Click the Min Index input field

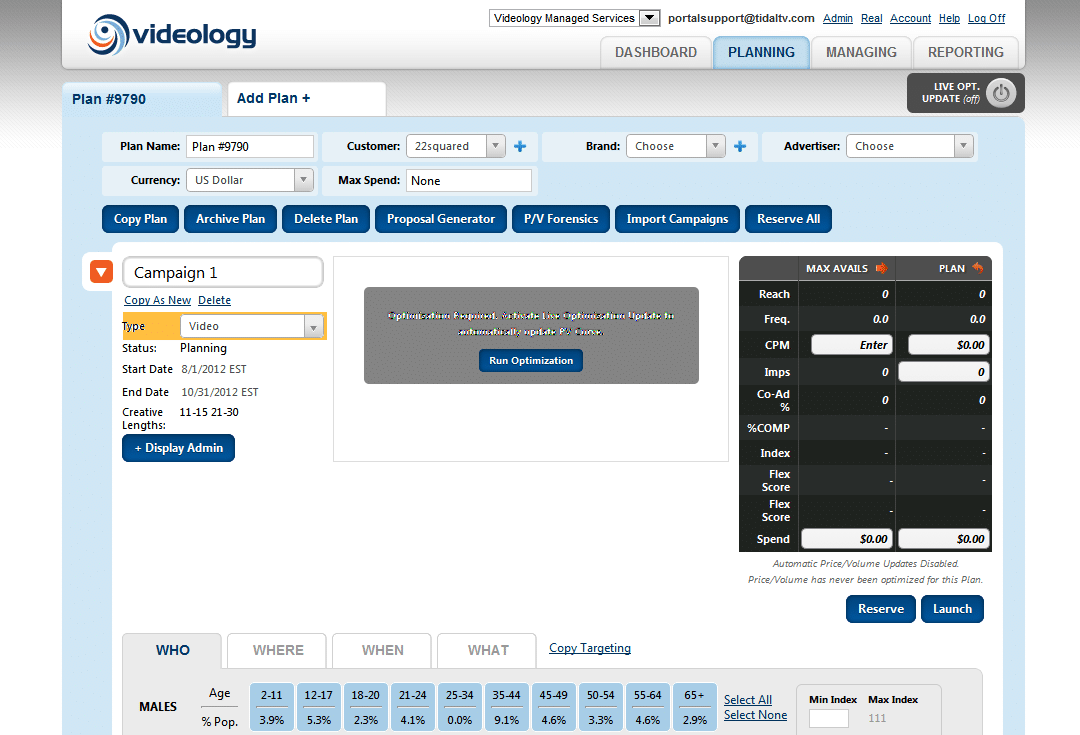coord(828,718)
